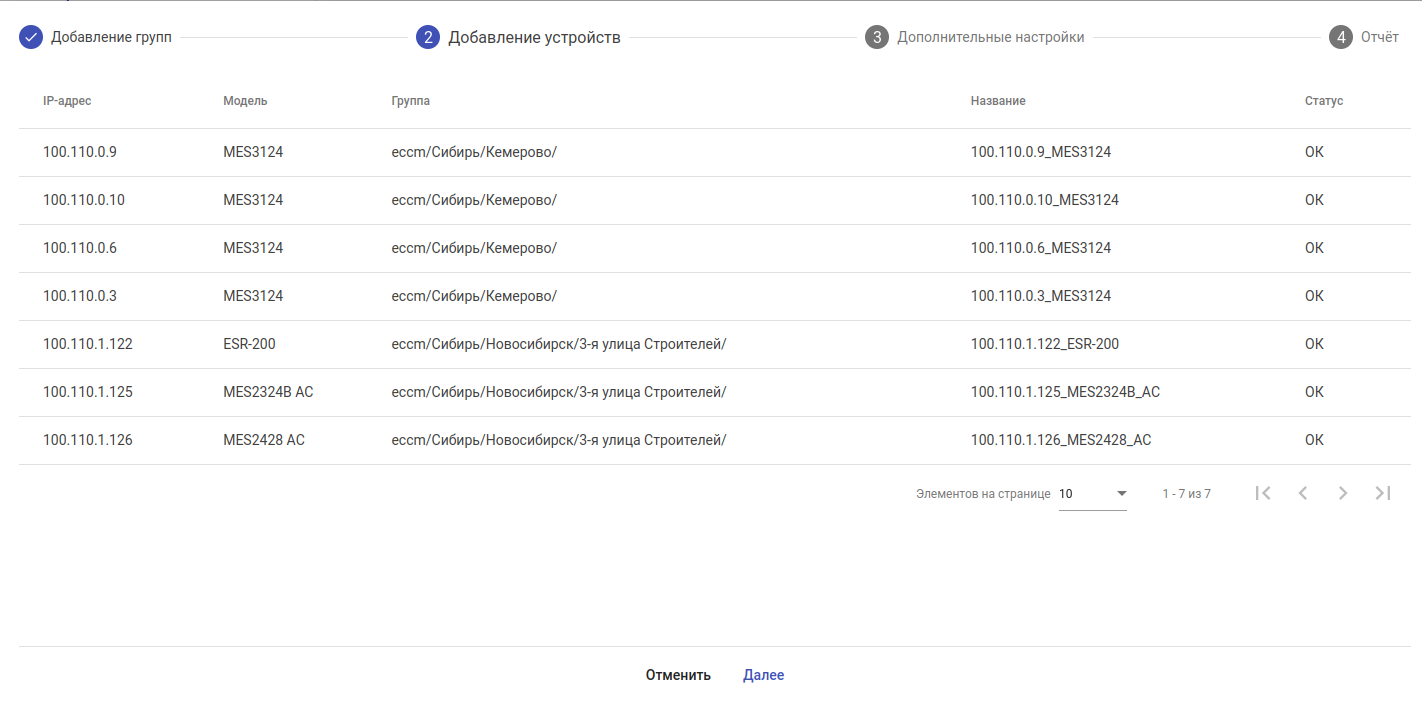
Task: Open the Отчёт step
Action: (1379, 38)
